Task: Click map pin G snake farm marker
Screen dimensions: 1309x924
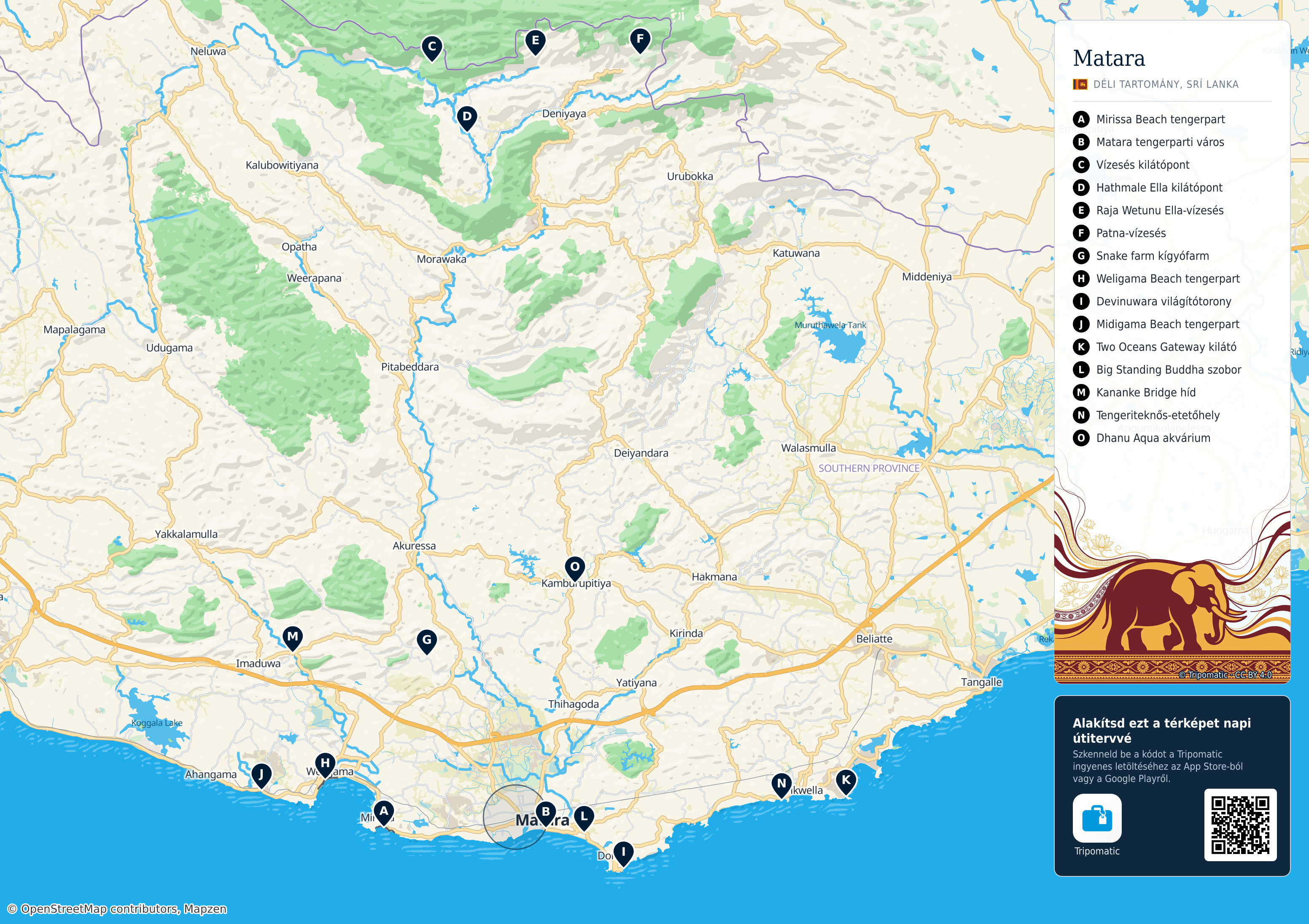Action: pyautogui.click(x=426, y=642)
